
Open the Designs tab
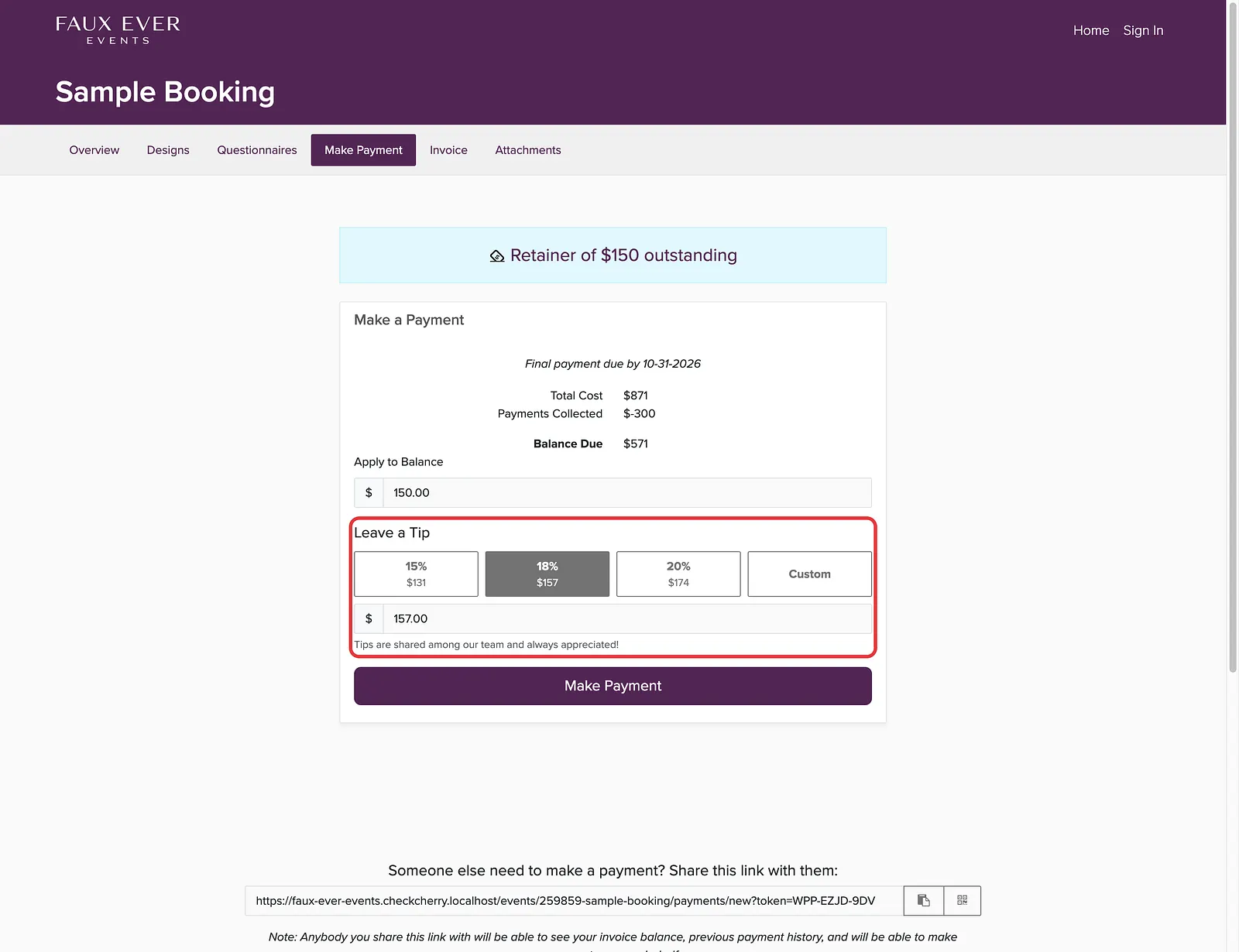(168, 150)
